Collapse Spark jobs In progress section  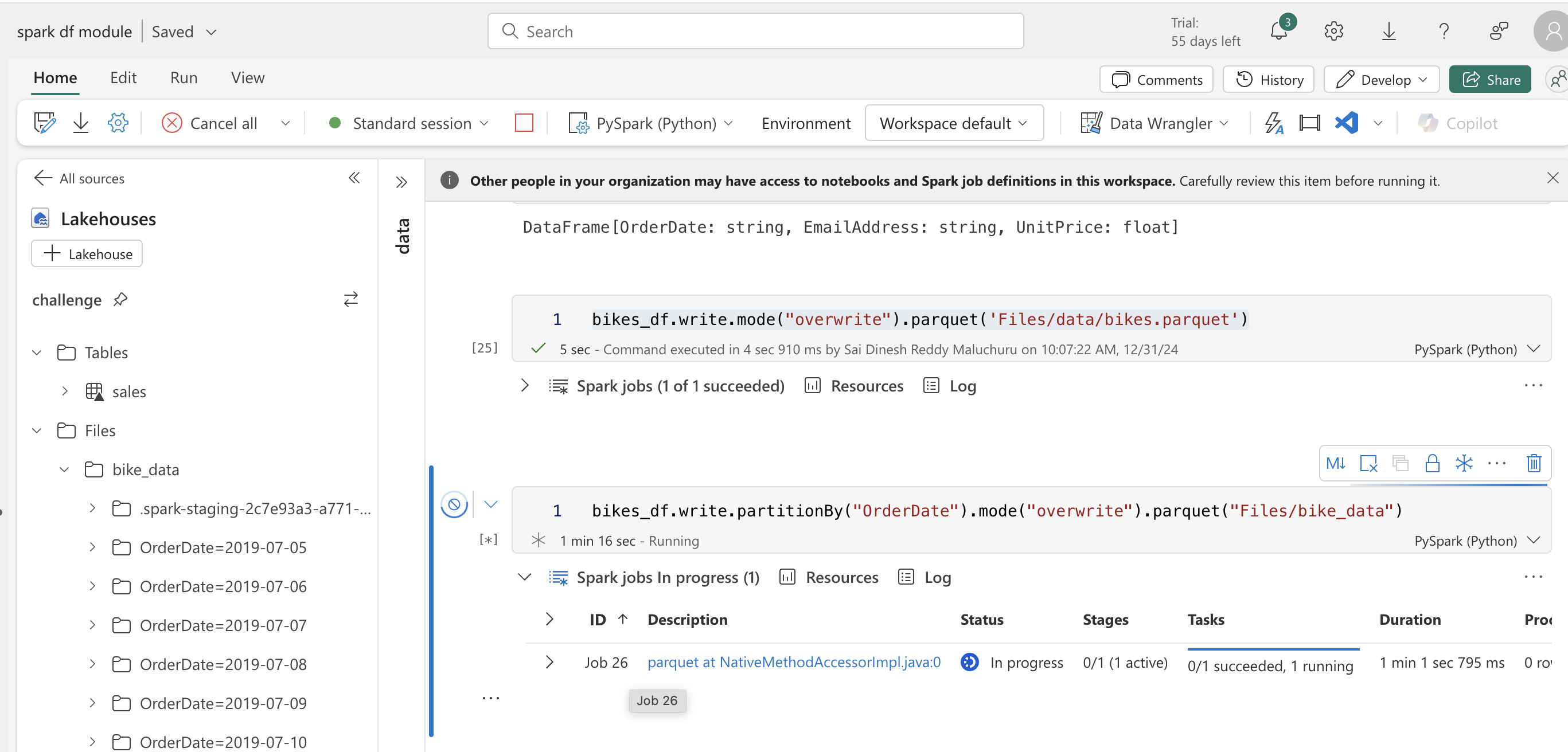click(525, 577)
